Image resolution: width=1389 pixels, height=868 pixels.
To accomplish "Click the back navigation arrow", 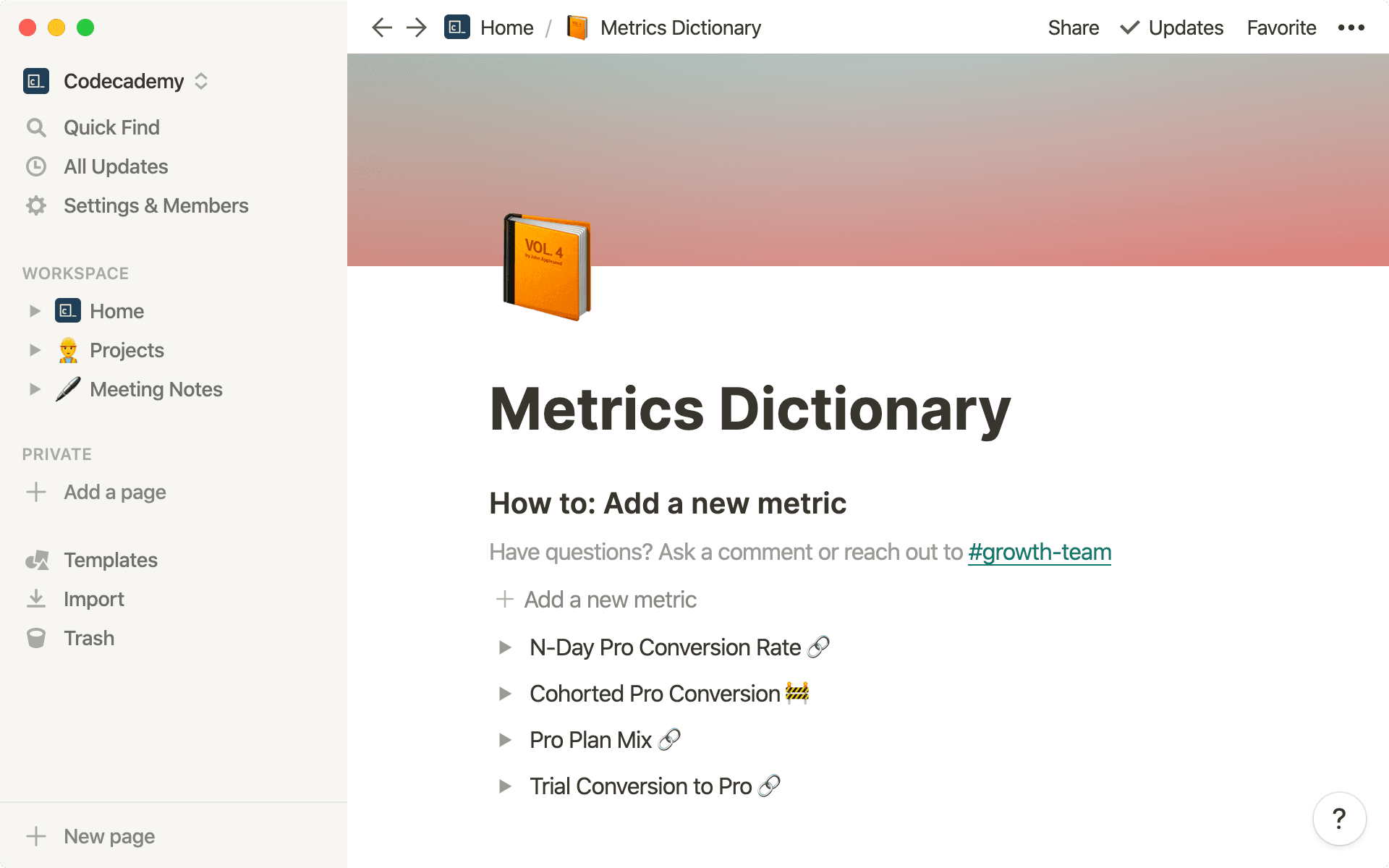I will click(381, 27).
